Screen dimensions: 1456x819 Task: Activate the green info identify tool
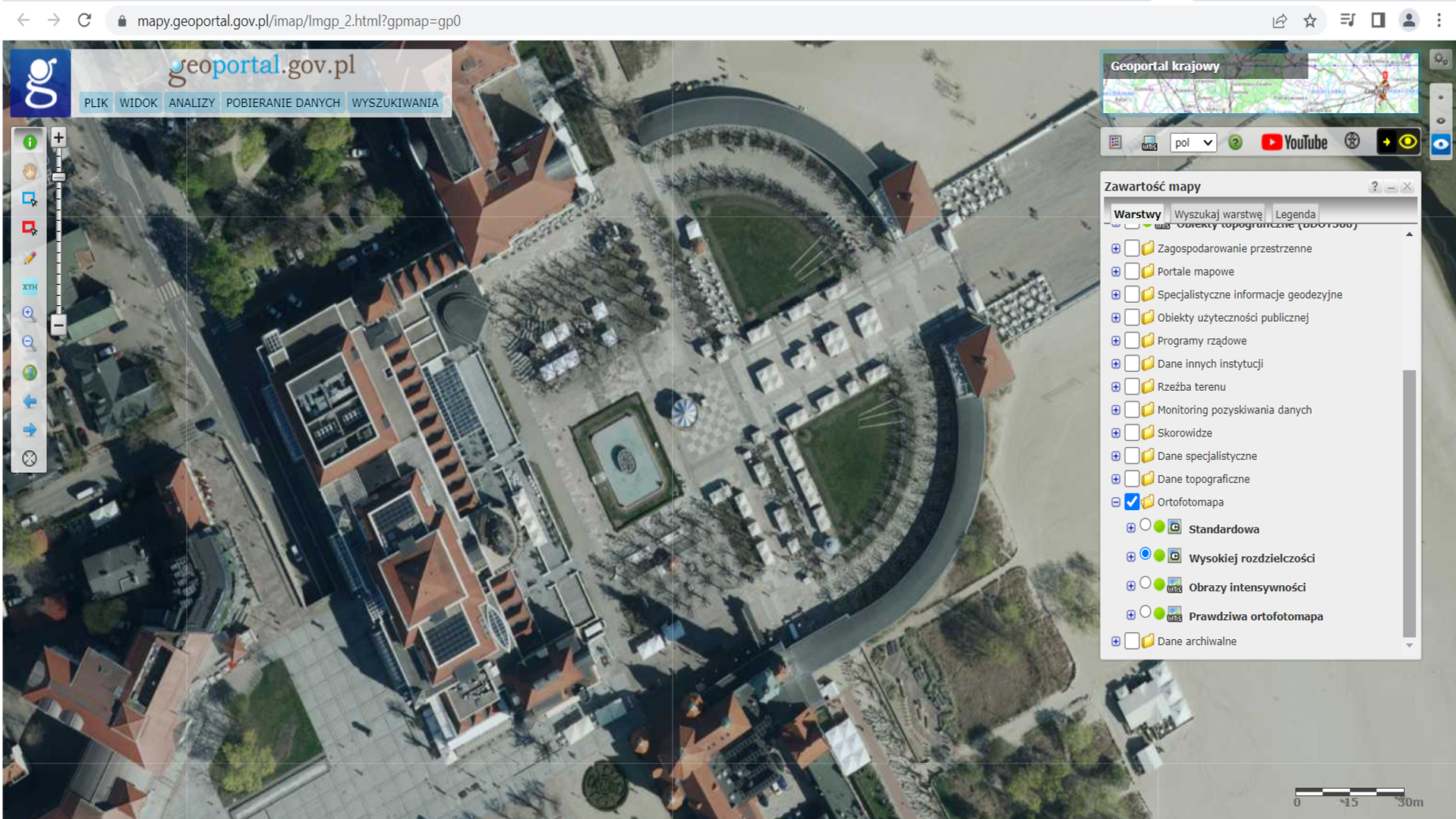30,142
